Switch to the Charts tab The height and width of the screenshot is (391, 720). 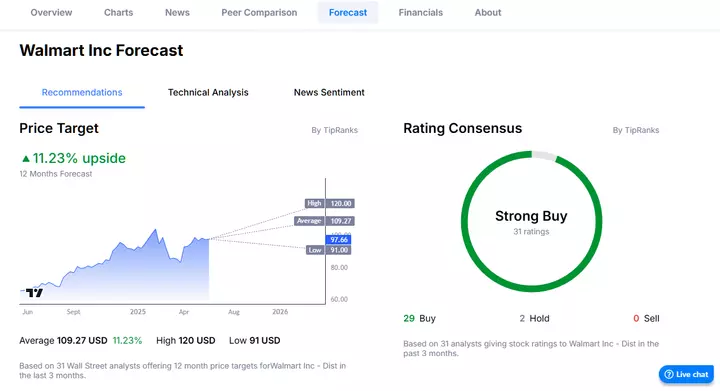[118, 12]
